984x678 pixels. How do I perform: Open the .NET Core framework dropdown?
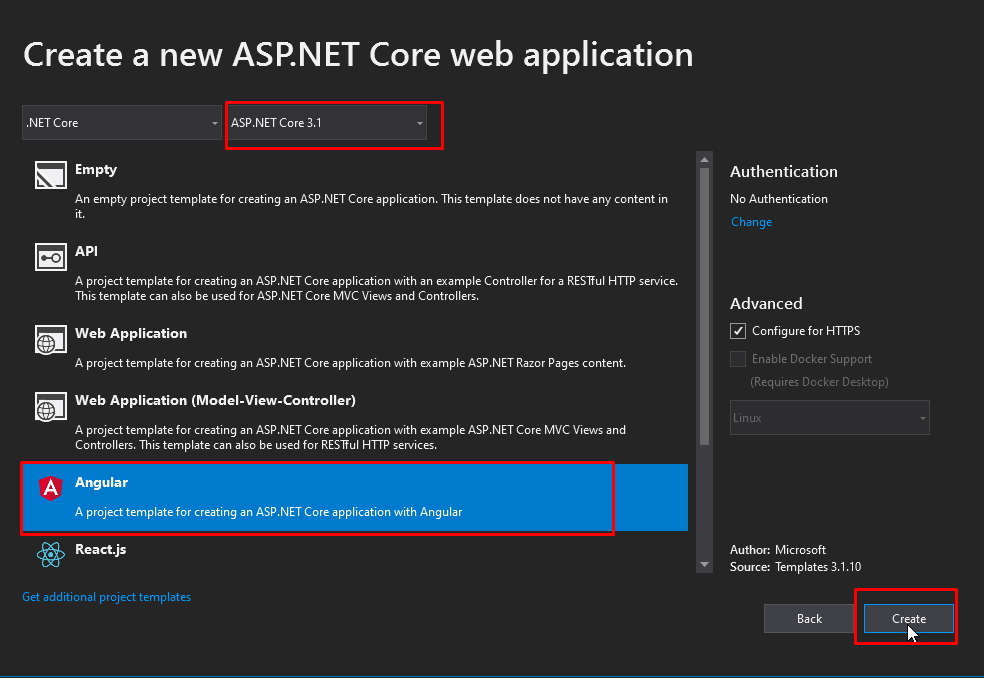tap(122, 123)
